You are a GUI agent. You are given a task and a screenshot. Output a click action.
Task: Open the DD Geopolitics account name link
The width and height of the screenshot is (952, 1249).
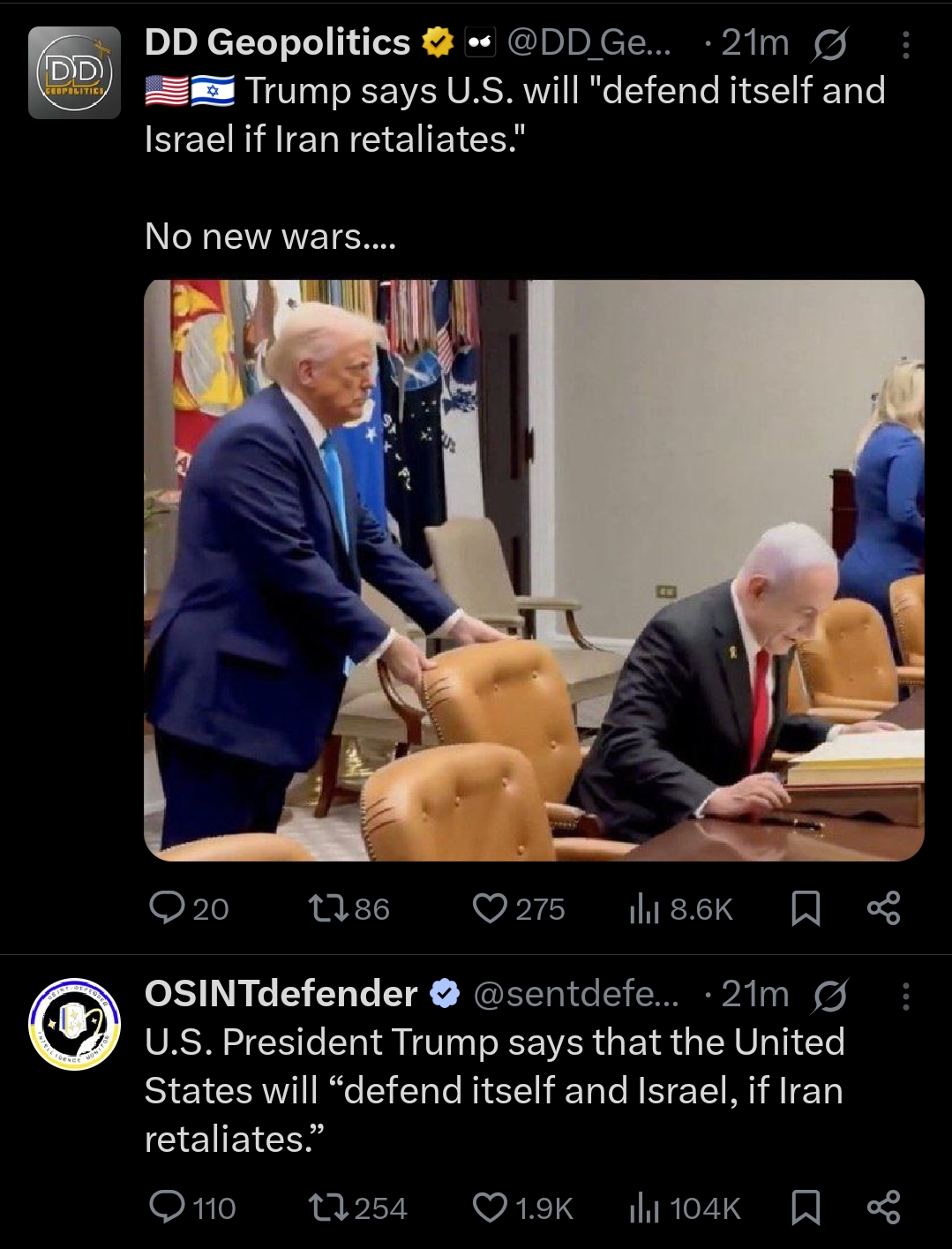(x=277, y=42)
